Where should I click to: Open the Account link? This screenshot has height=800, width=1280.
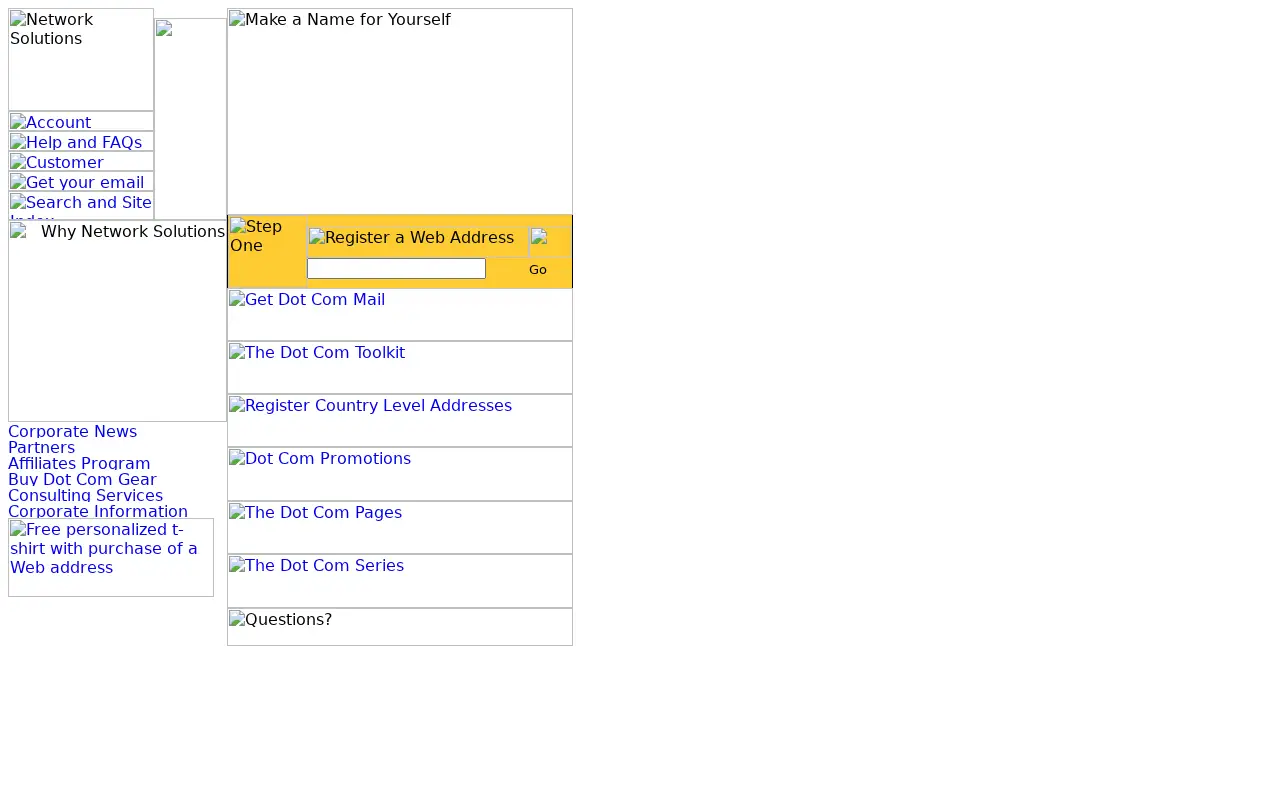pyautogui.click(x=81, y=121)
